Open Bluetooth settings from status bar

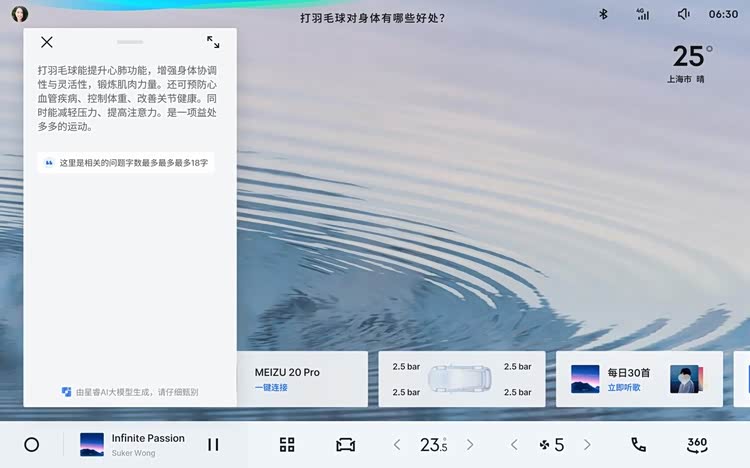pyautogui.click(x=603, y=14)
